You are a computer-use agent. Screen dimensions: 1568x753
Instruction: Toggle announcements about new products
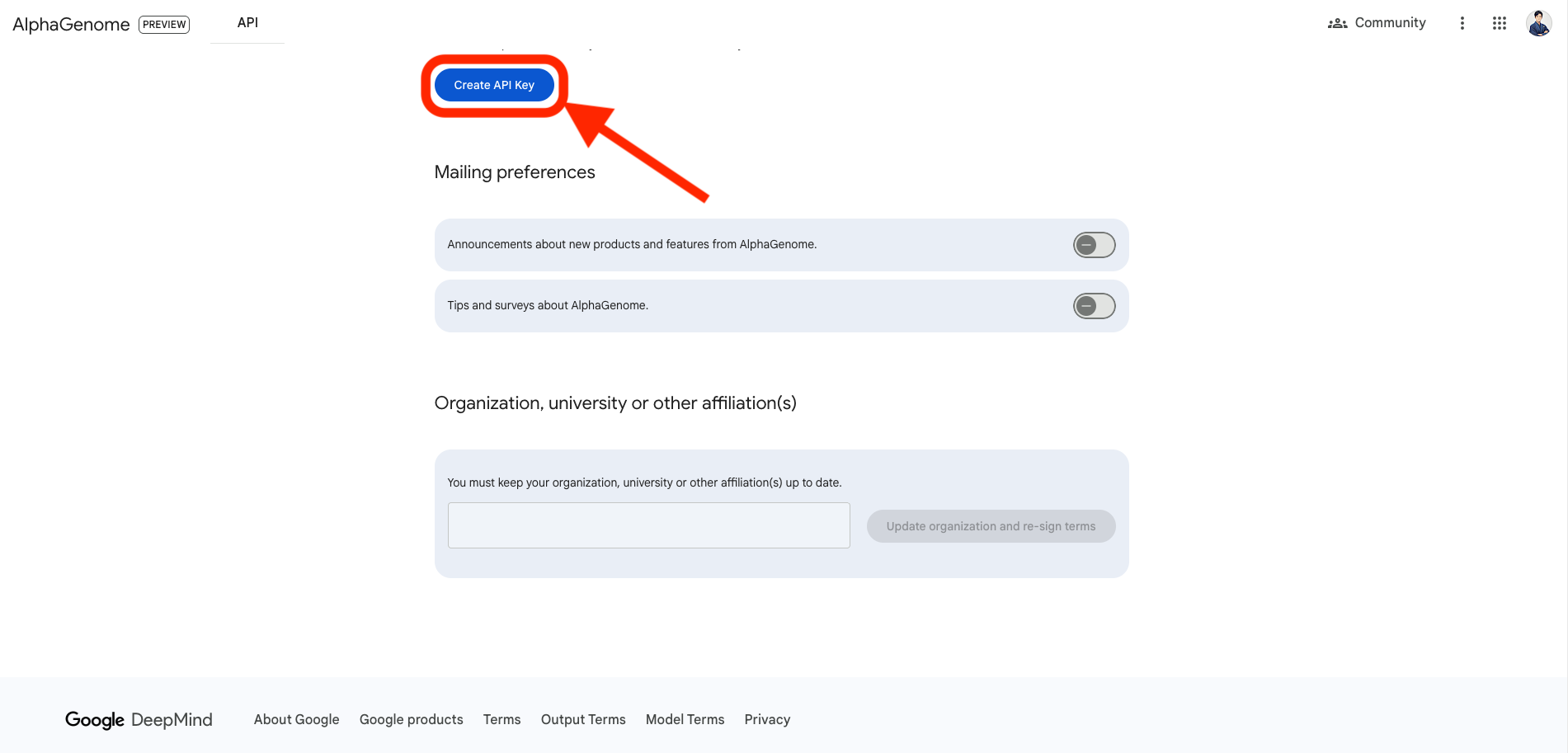pos(1094,245)
